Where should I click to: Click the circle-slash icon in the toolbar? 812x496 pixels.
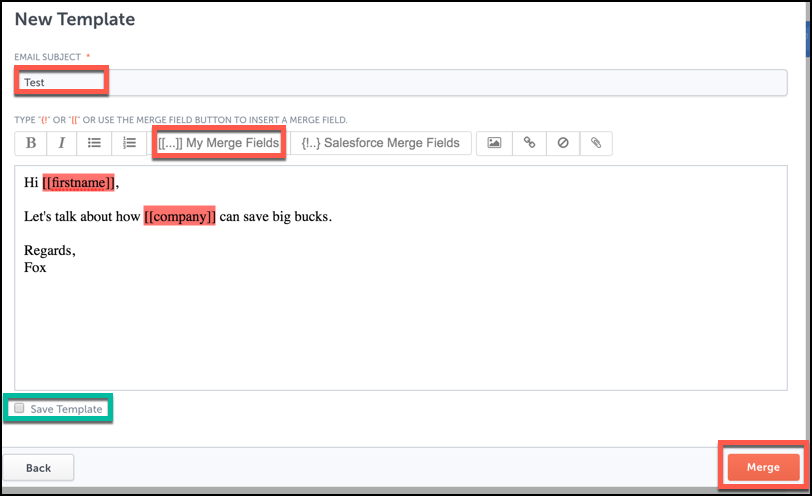[x=563, y=143]
